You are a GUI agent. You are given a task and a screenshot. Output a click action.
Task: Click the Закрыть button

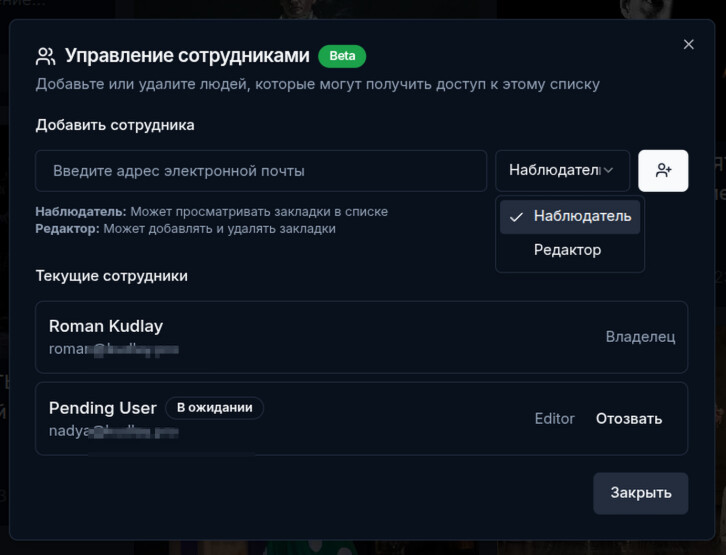click(641, 493)
